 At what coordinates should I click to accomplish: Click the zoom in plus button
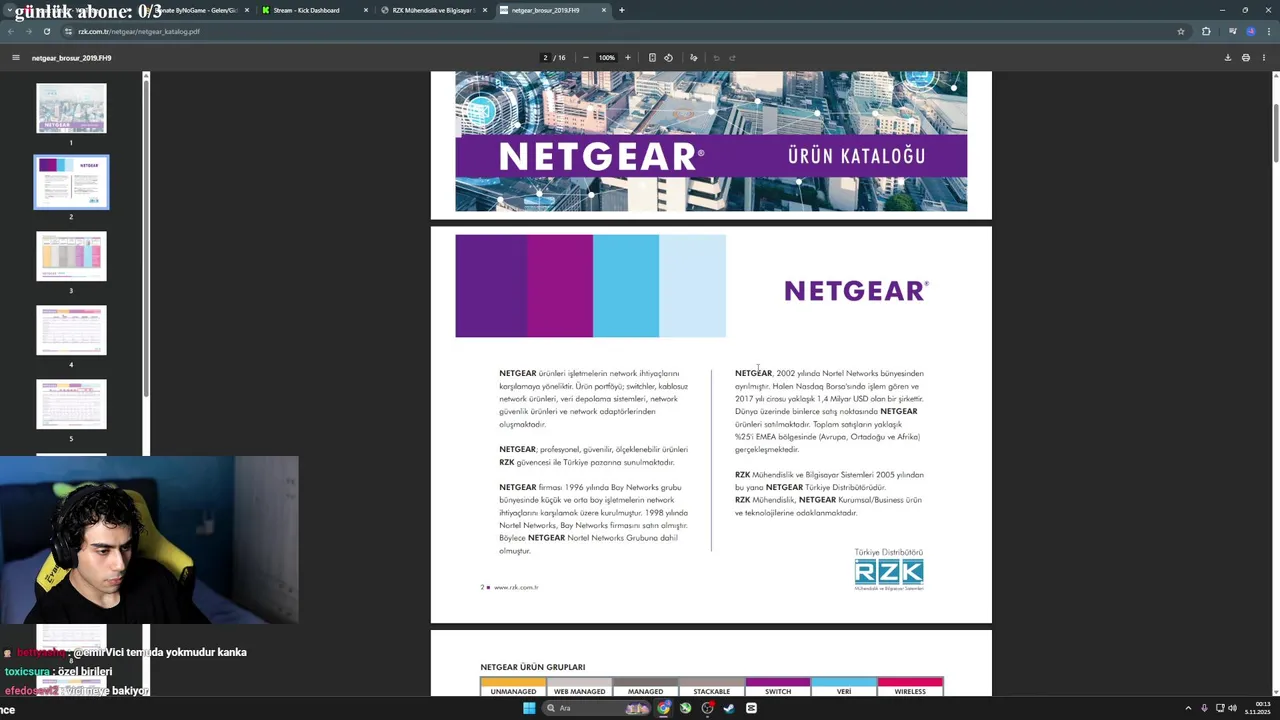pos(628,58)
